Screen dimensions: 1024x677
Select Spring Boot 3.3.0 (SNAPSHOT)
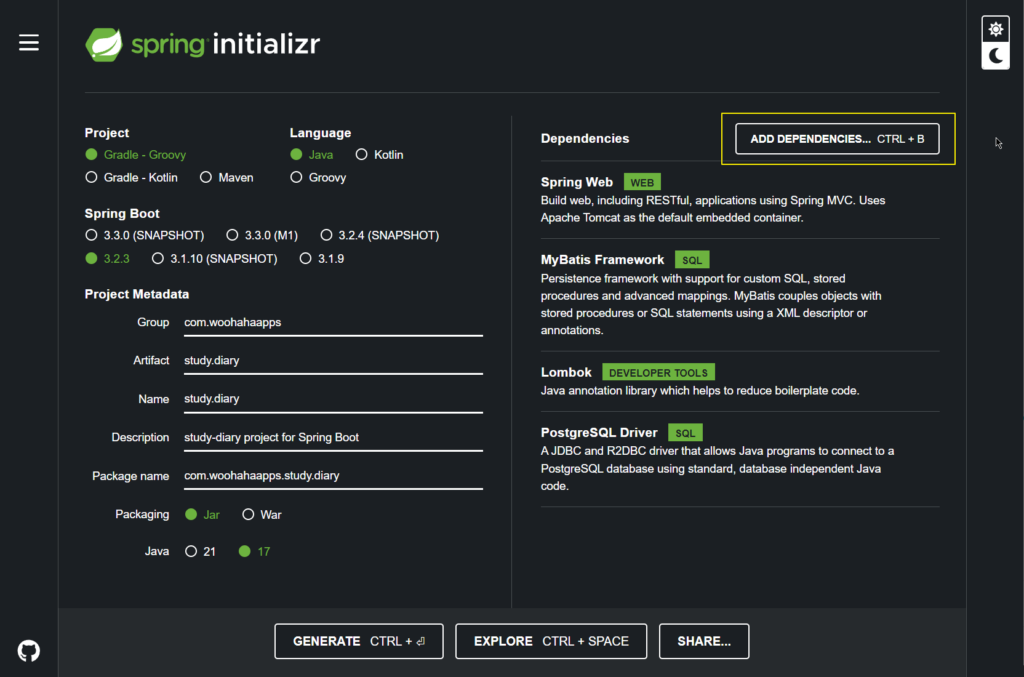coord(144,235)
